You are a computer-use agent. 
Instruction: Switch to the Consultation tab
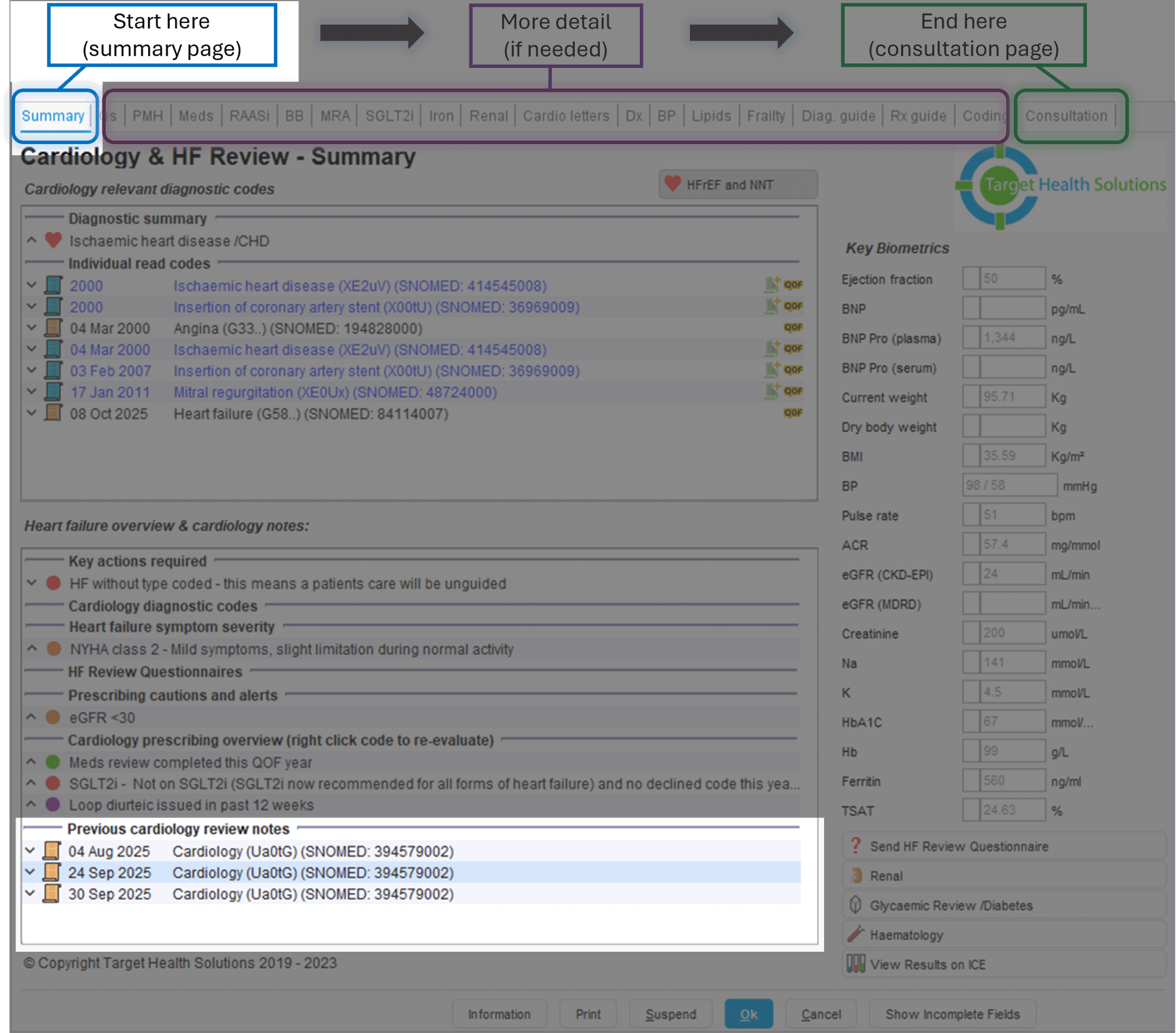click(1066, 116)
